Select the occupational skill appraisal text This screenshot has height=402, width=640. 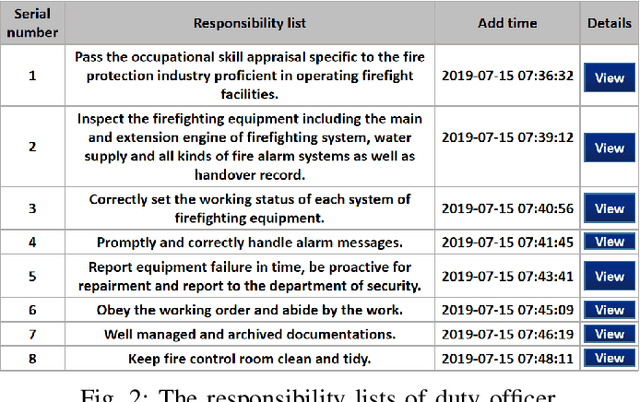[250, 75]
